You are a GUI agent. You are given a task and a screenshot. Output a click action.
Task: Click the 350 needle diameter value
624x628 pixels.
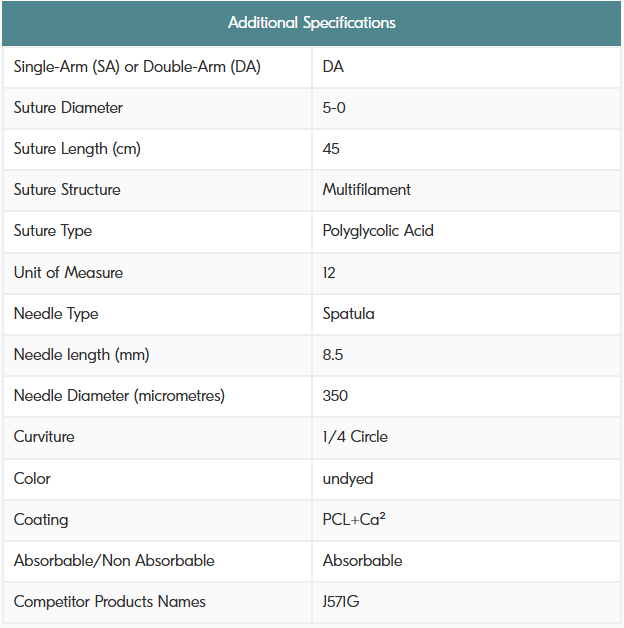[x=335, y=396]
